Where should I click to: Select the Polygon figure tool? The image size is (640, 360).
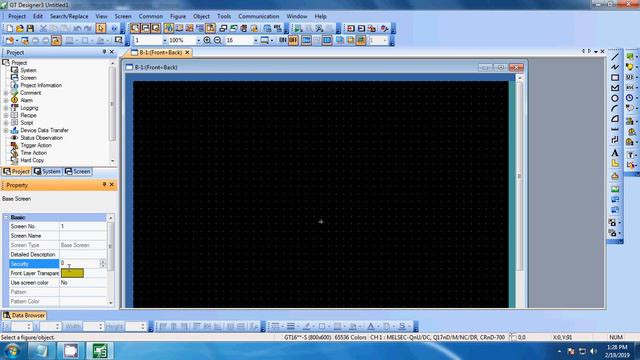click(x=615, y=88)
